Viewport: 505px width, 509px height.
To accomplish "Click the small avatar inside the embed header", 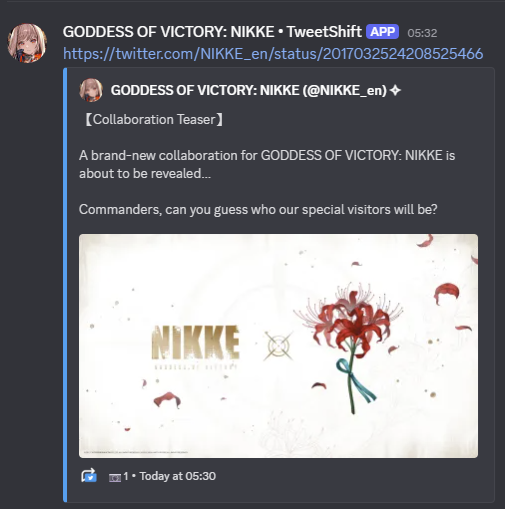I will click(91, 90).
